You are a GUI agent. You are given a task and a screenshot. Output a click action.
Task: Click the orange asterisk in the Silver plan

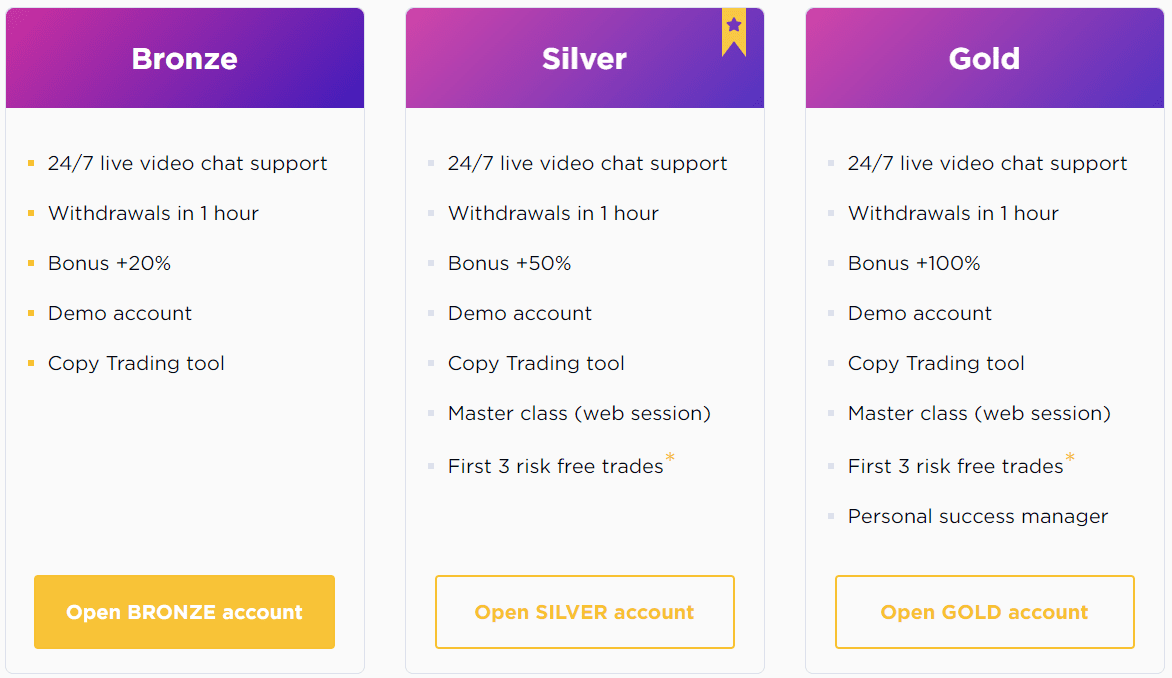670,457
